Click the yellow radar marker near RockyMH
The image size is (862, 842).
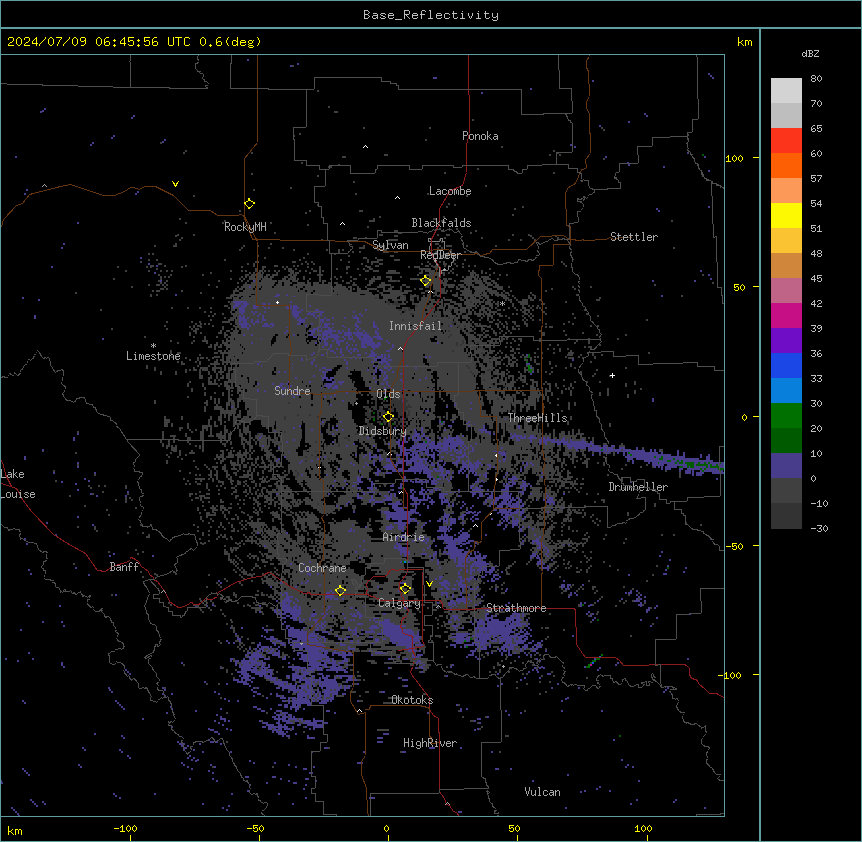[250, 203]
